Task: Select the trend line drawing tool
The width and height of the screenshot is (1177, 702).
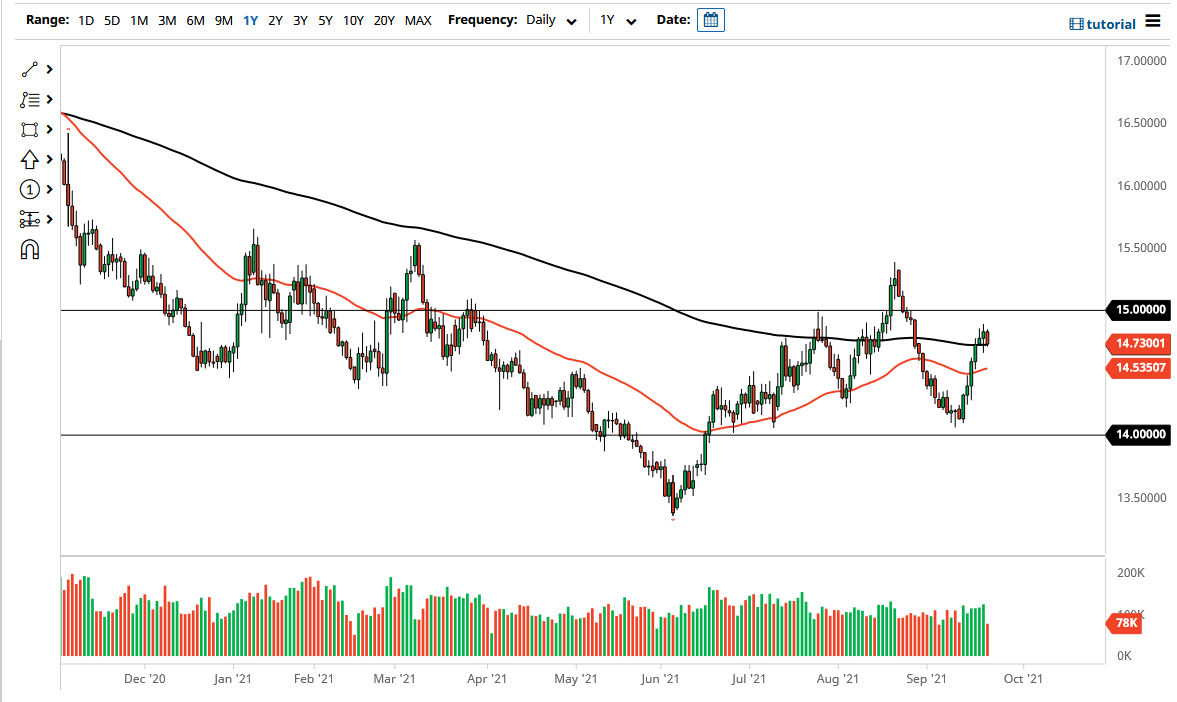Action: tap(30, 69)
